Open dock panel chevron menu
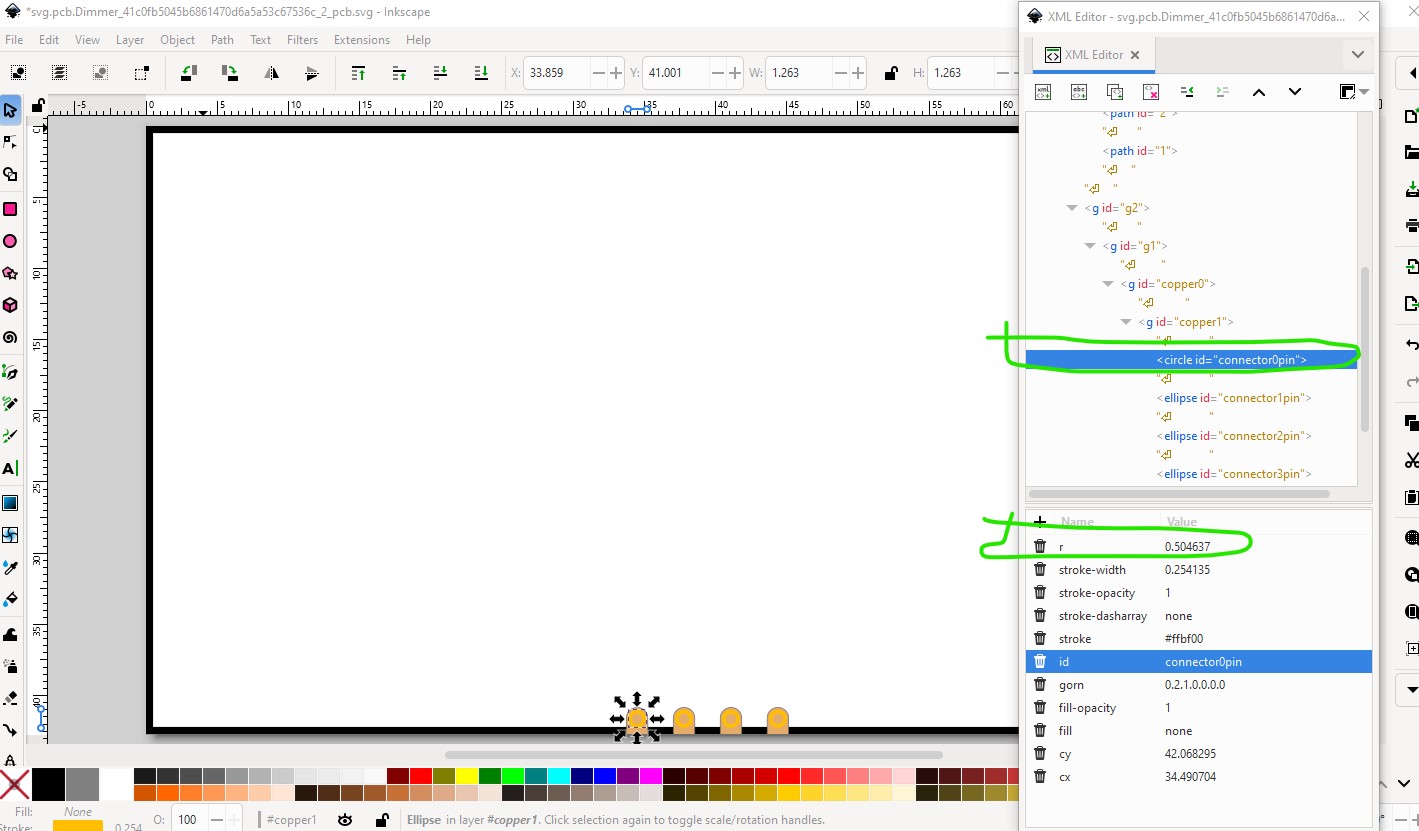1419x831 pixels. click(1357, 55)
